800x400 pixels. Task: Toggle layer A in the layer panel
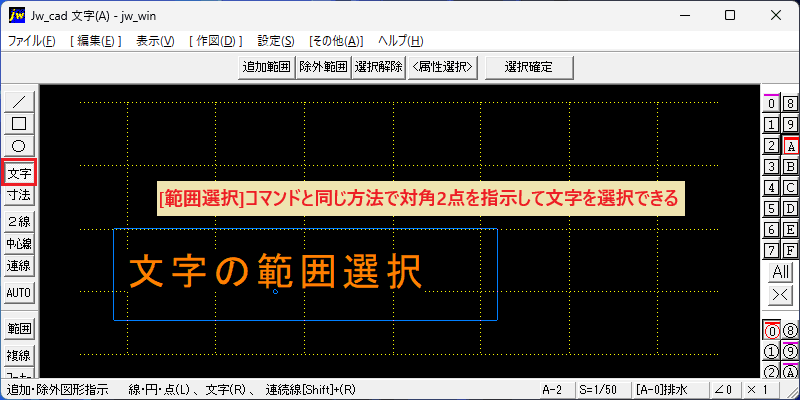(x=790, y=146)
